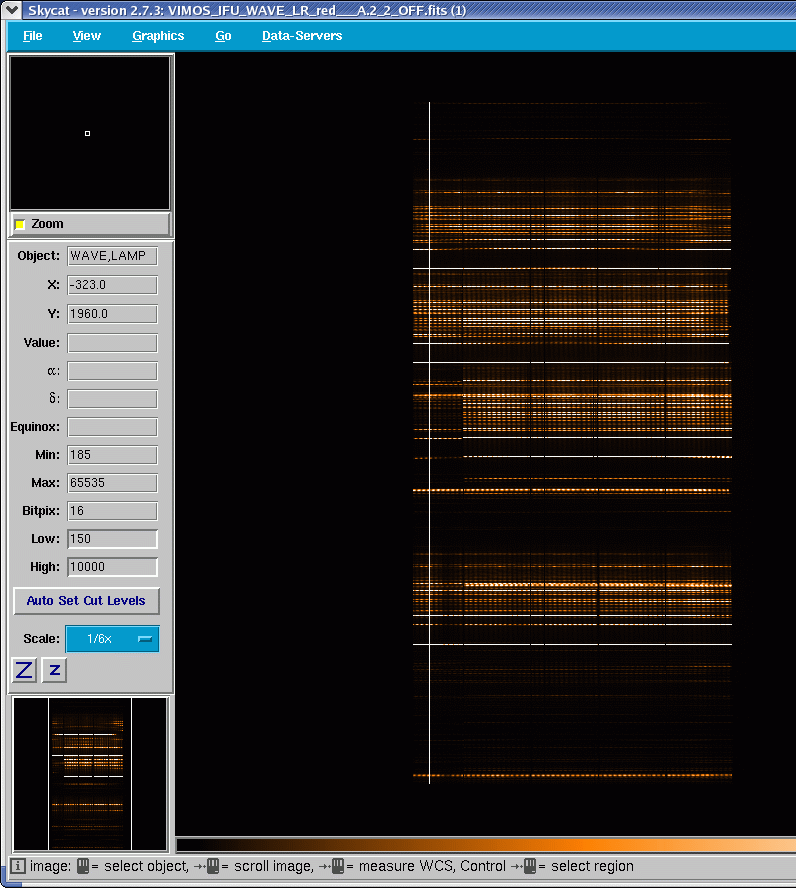Image resolution: width=796 pixels, height=888 pixels.
Task: Click the main spectrum image display
Action: click(486, 443)
